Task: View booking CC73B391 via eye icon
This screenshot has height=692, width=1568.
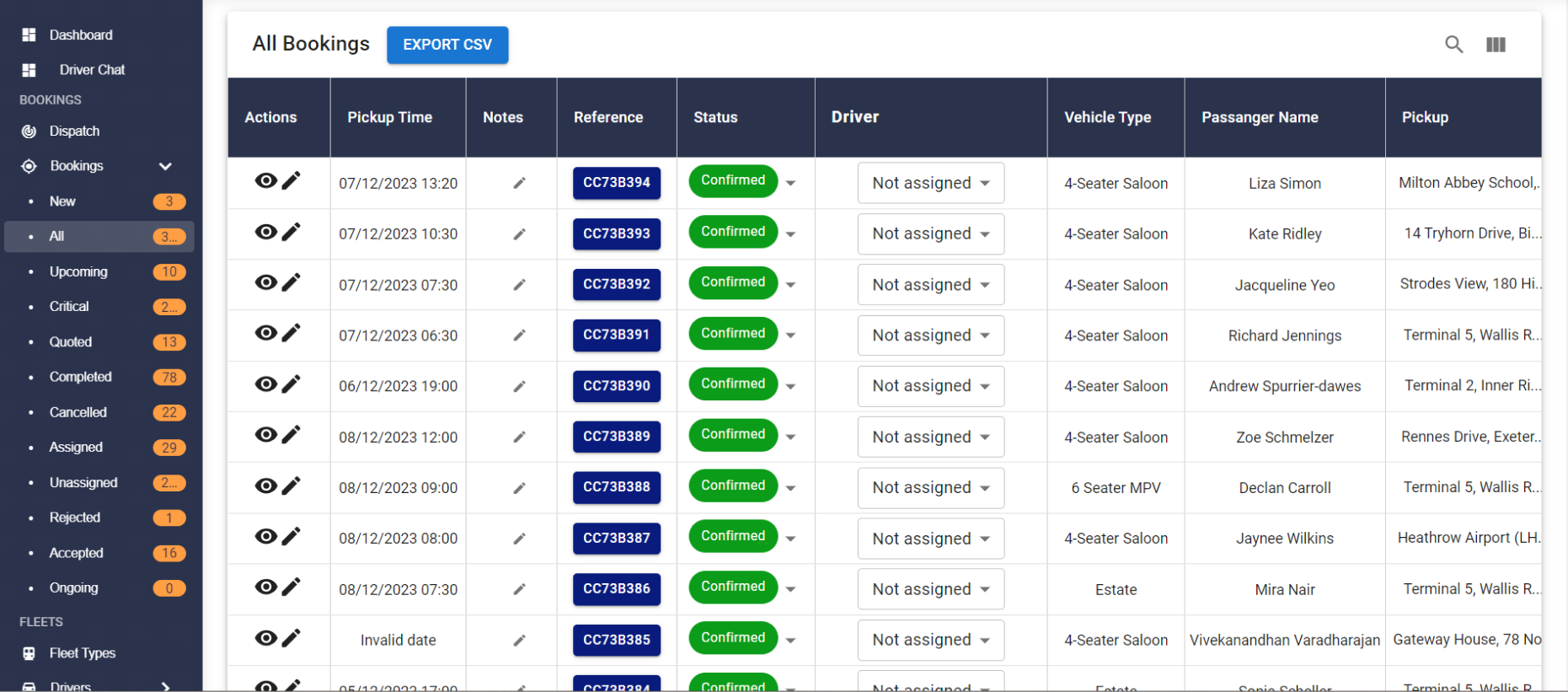Action: 265,333
